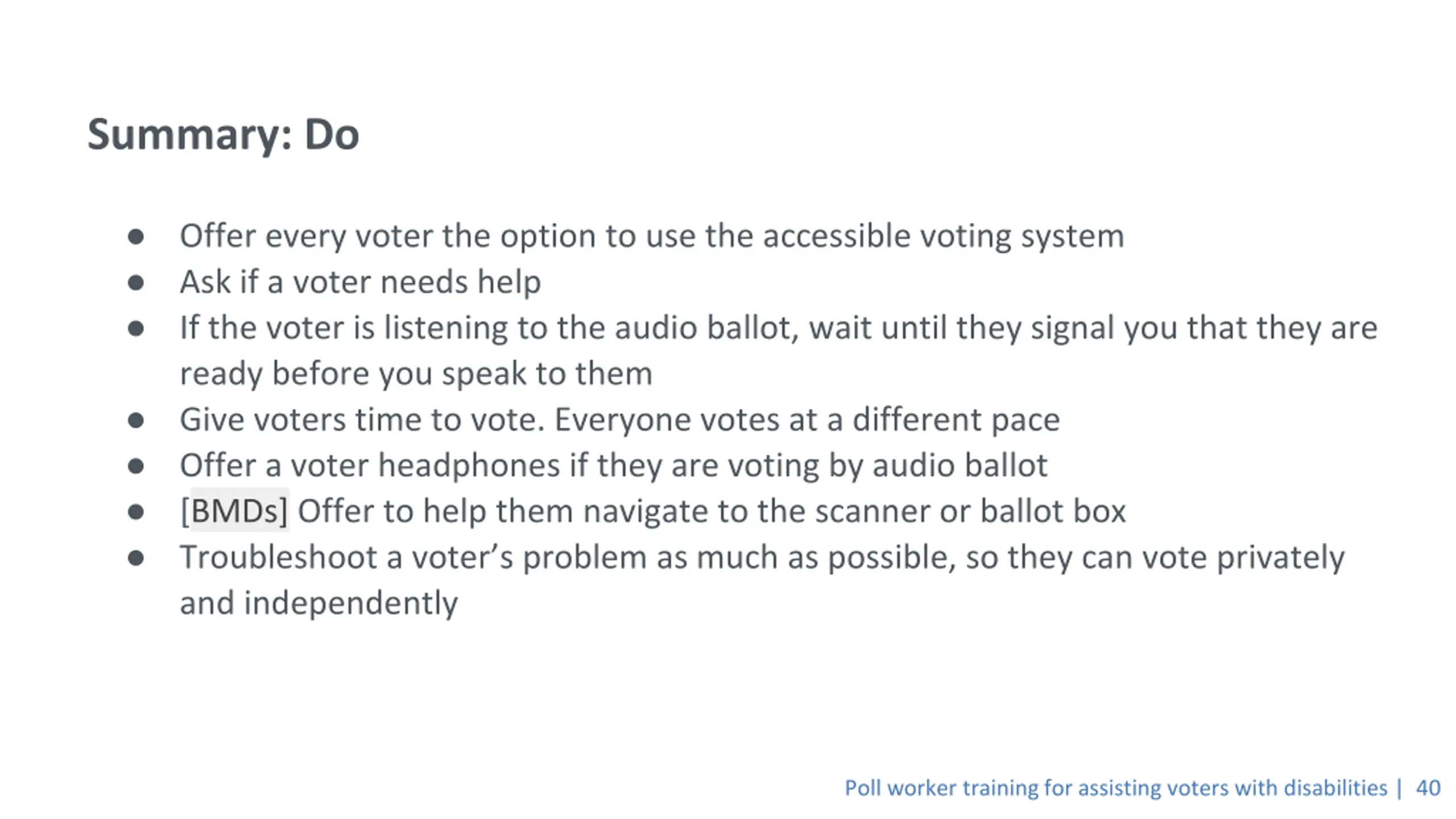Image resolution: width=1456 pixels, height=819 pixels.
Task: Click bullet dot before 'Offer every voter'
Action: coord(135,236)
